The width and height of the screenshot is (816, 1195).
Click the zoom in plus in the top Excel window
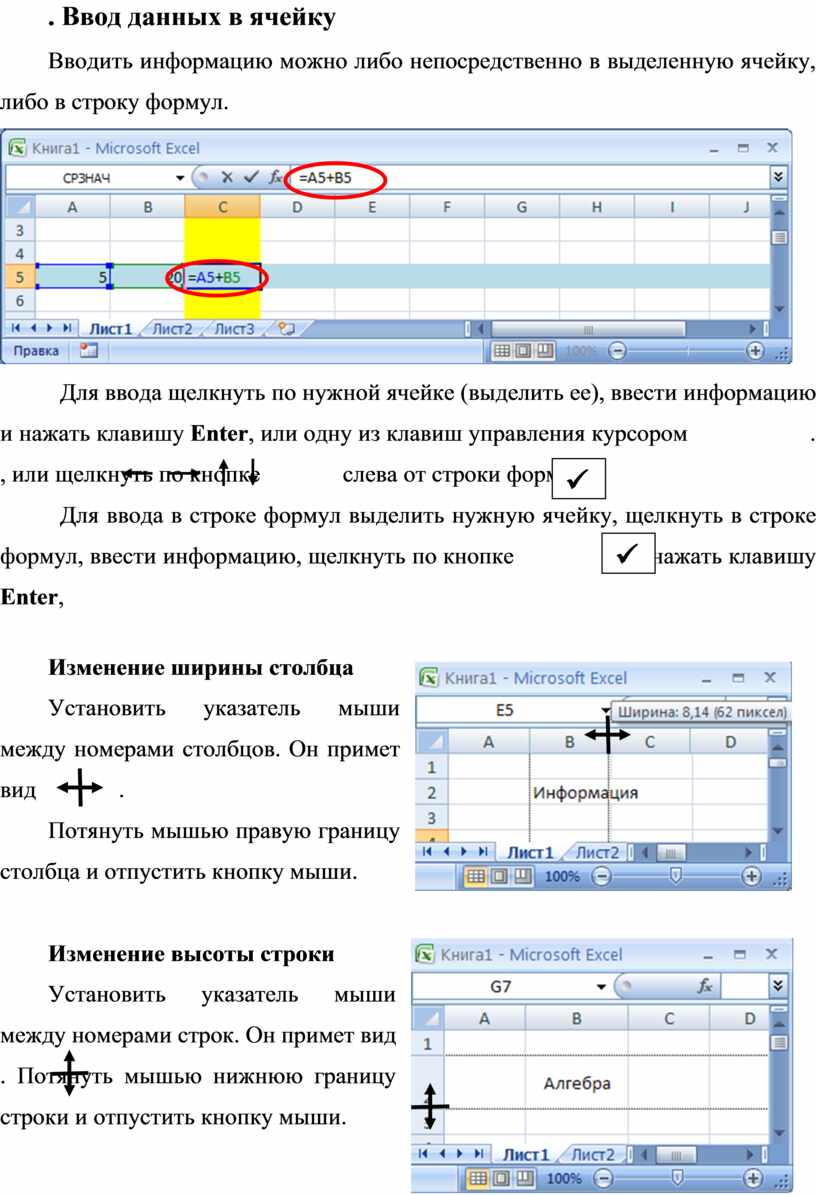755,351
